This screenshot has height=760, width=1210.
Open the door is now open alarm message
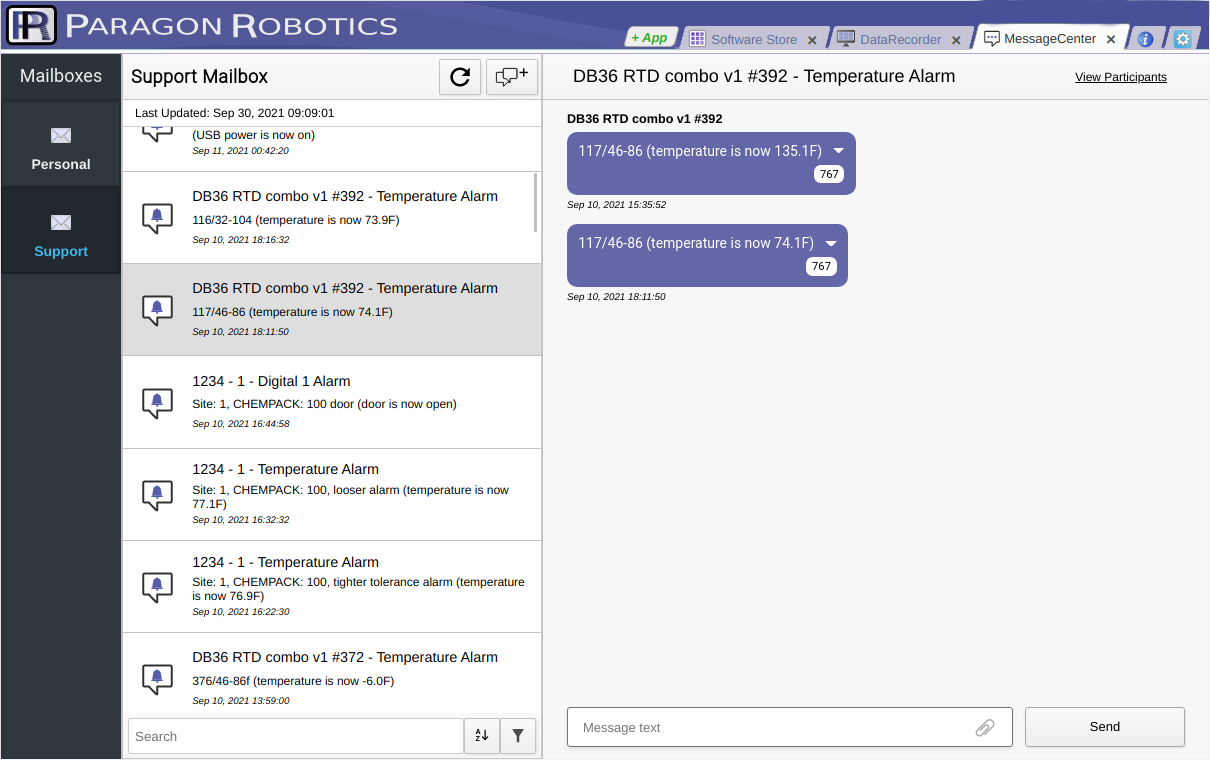coord(332,402)
